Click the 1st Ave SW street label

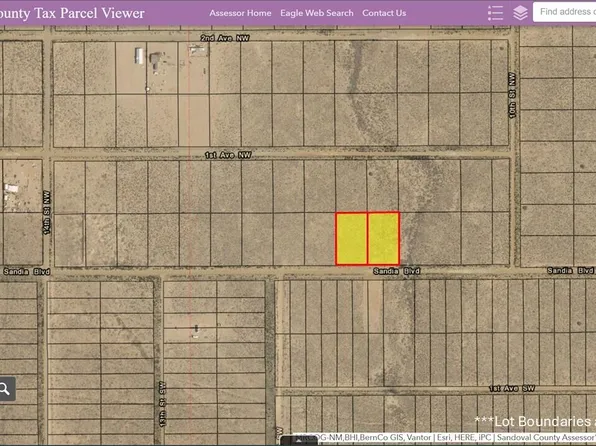pos(512,388)
